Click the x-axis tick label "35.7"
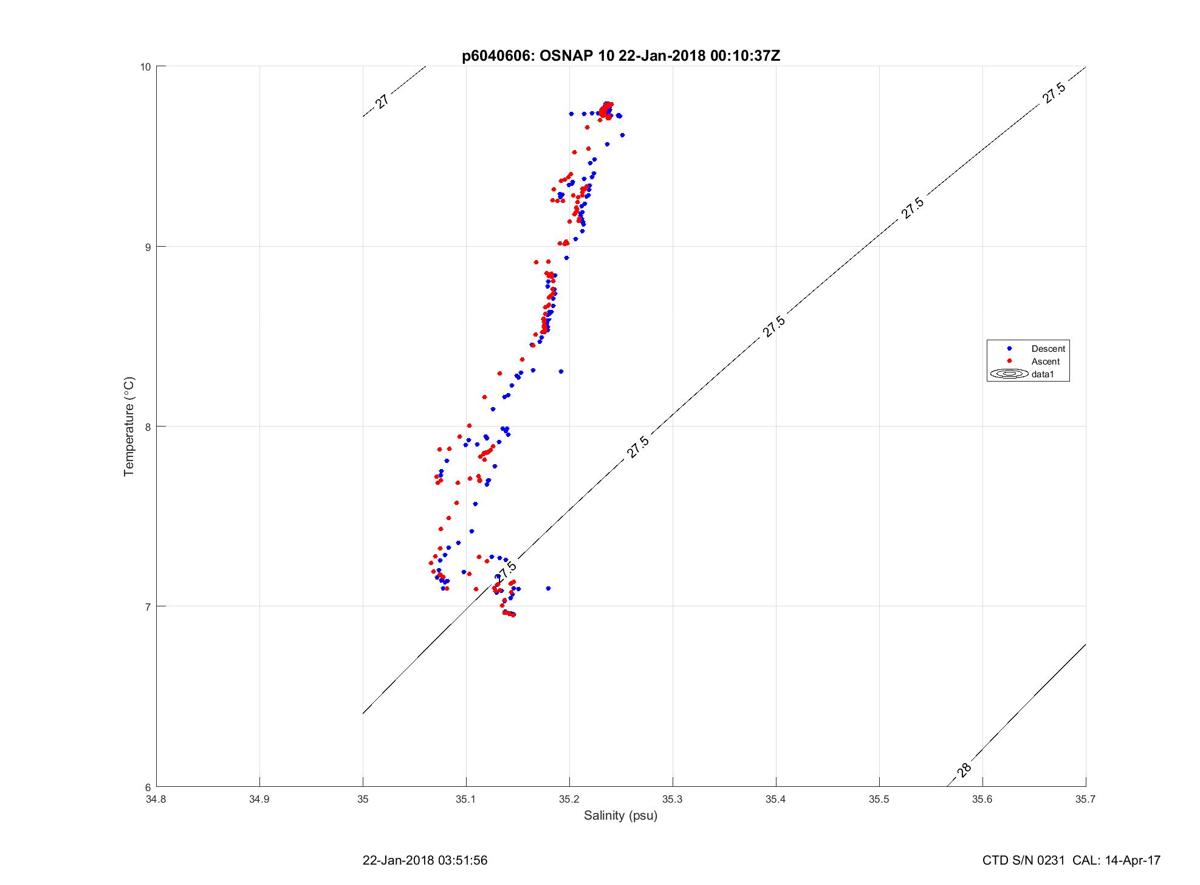1200x885 pixels. point(1086,798)
